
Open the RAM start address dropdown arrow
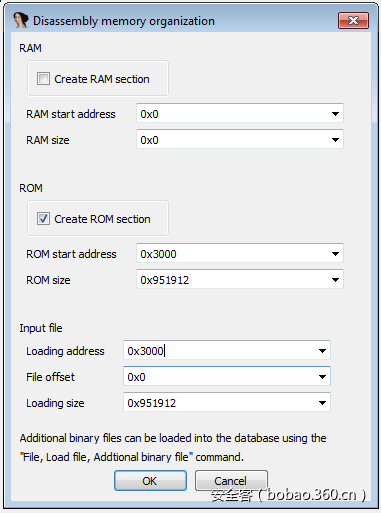[x=335, y=114]
